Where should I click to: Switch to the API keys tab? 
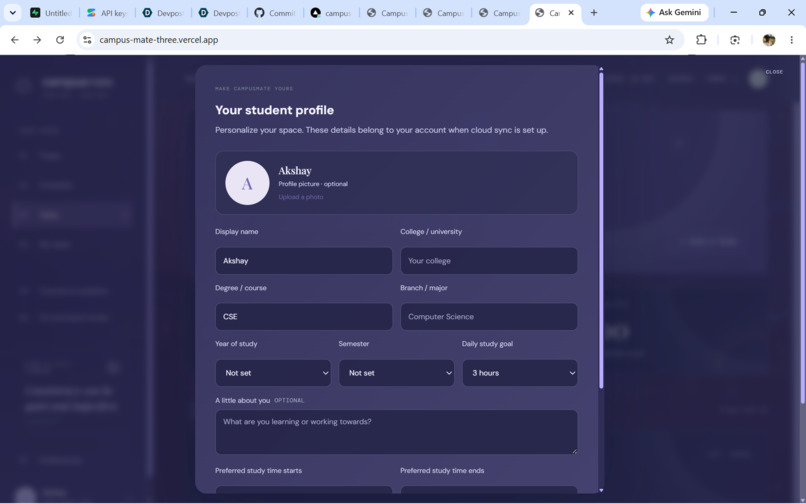107,13
